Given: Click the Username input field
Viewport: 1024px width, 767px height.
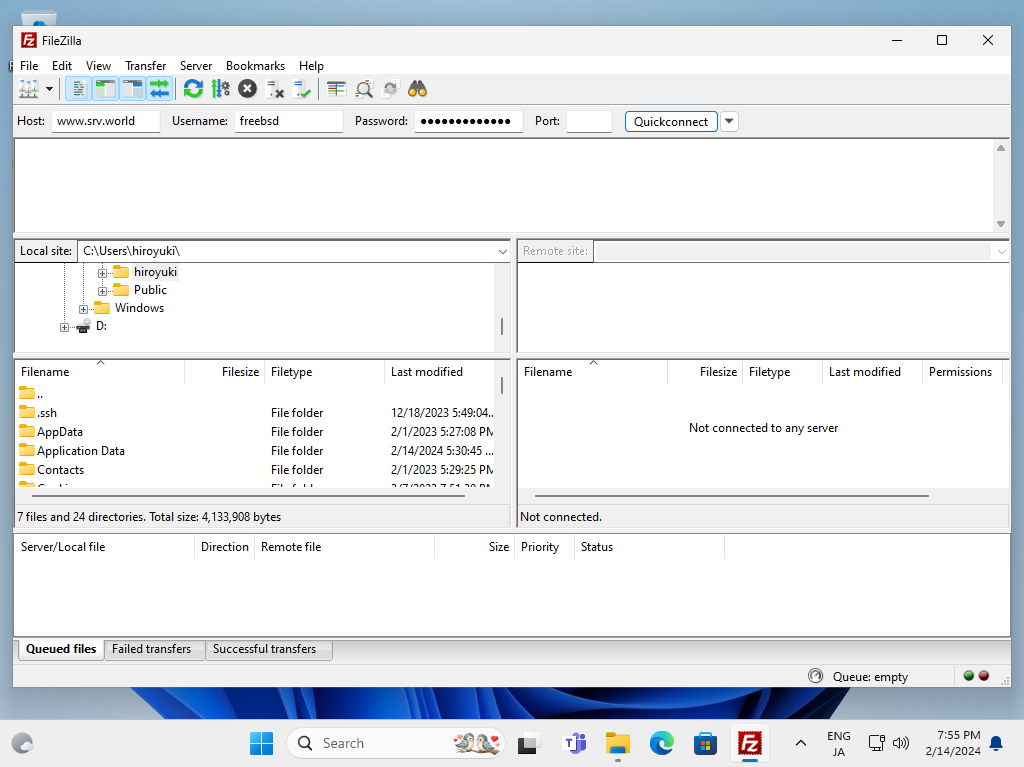Looking at the screenshot, I should (x=289, y=122).
